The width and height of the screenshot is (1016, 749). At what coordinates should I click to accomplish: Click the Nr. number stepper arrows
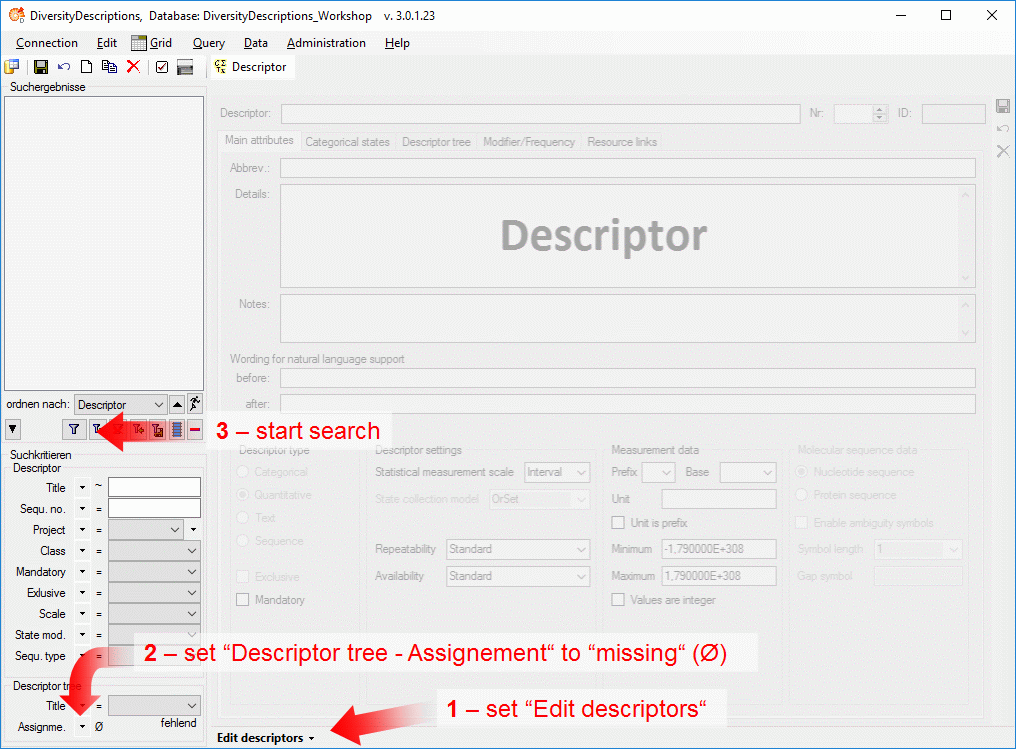[x=879, y=113]
